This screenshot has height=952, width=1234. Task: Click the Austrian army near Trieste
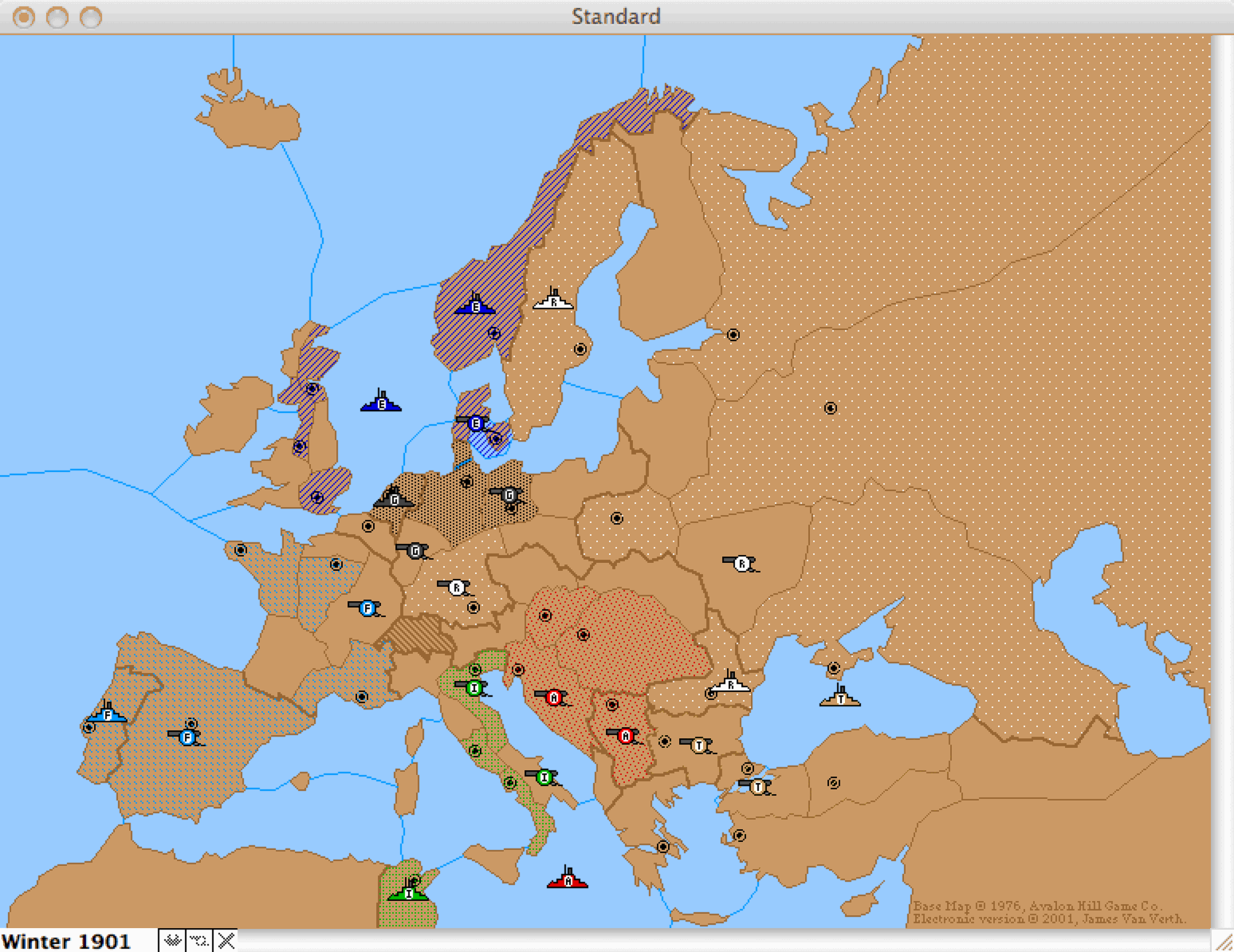(x=553, y=698)
